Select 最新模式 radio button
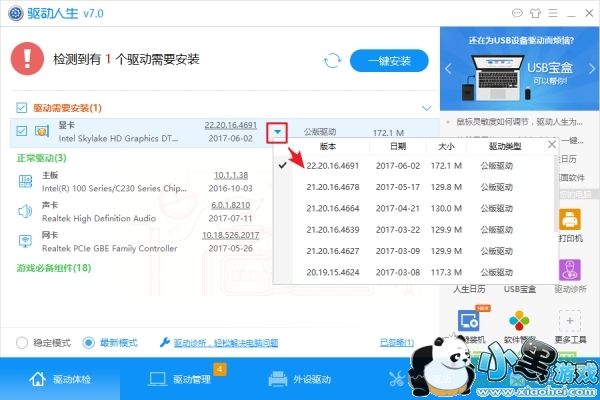The image size is (600, 400). click(88, 343)
